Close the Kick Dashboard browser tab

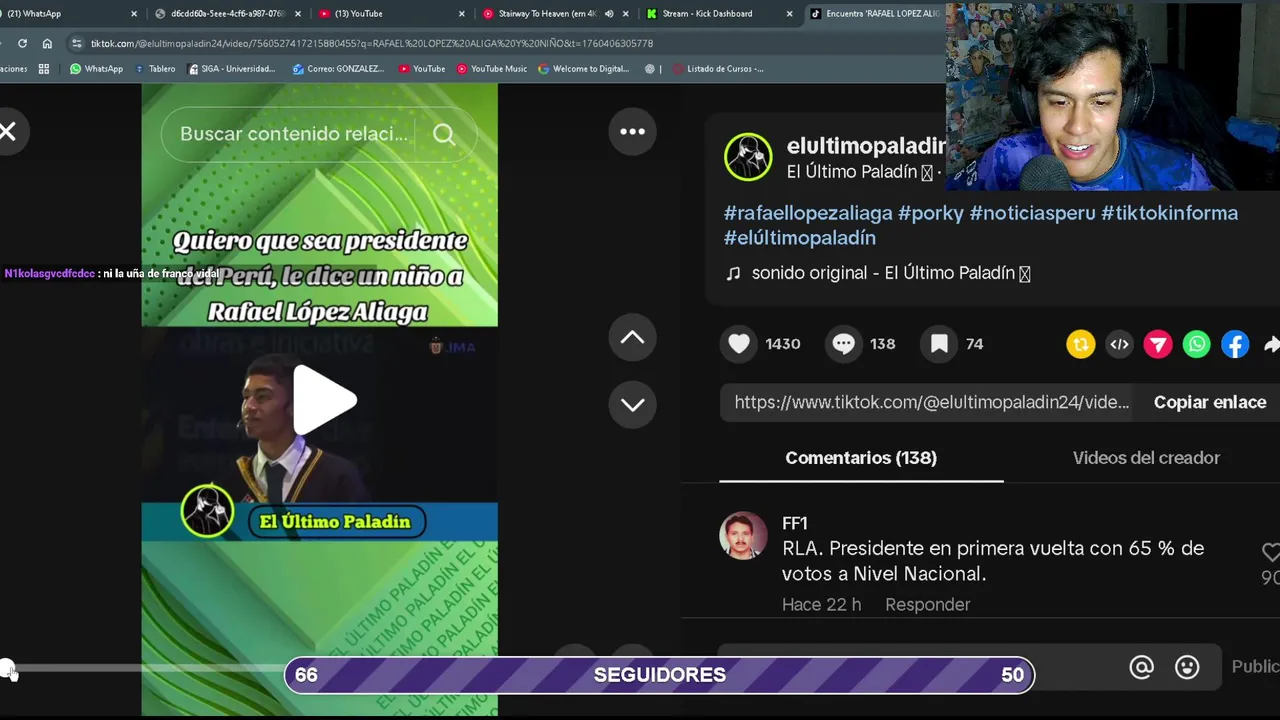789,14
